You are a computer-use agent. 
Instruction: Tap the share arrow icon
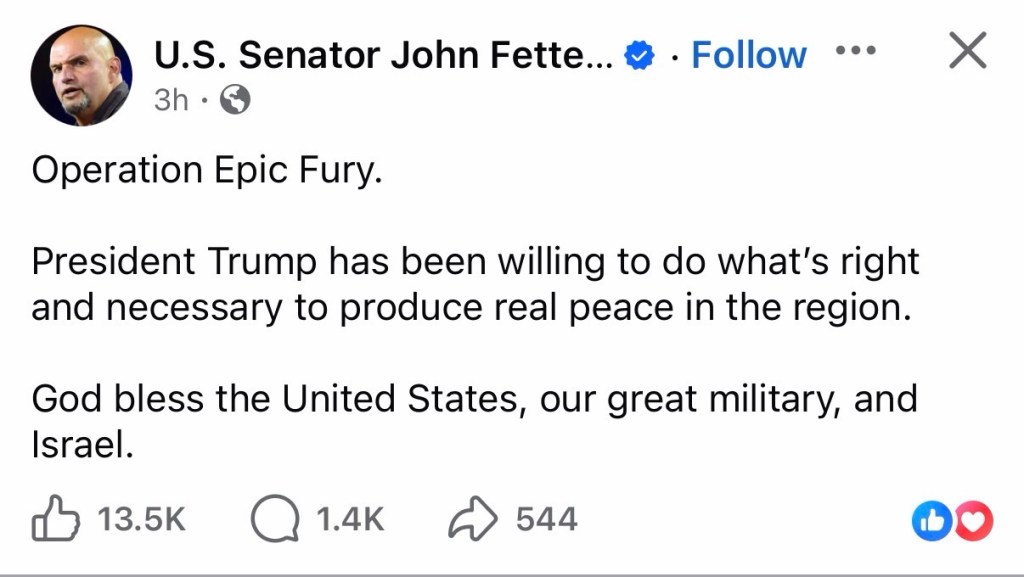[x=472, y=519]
